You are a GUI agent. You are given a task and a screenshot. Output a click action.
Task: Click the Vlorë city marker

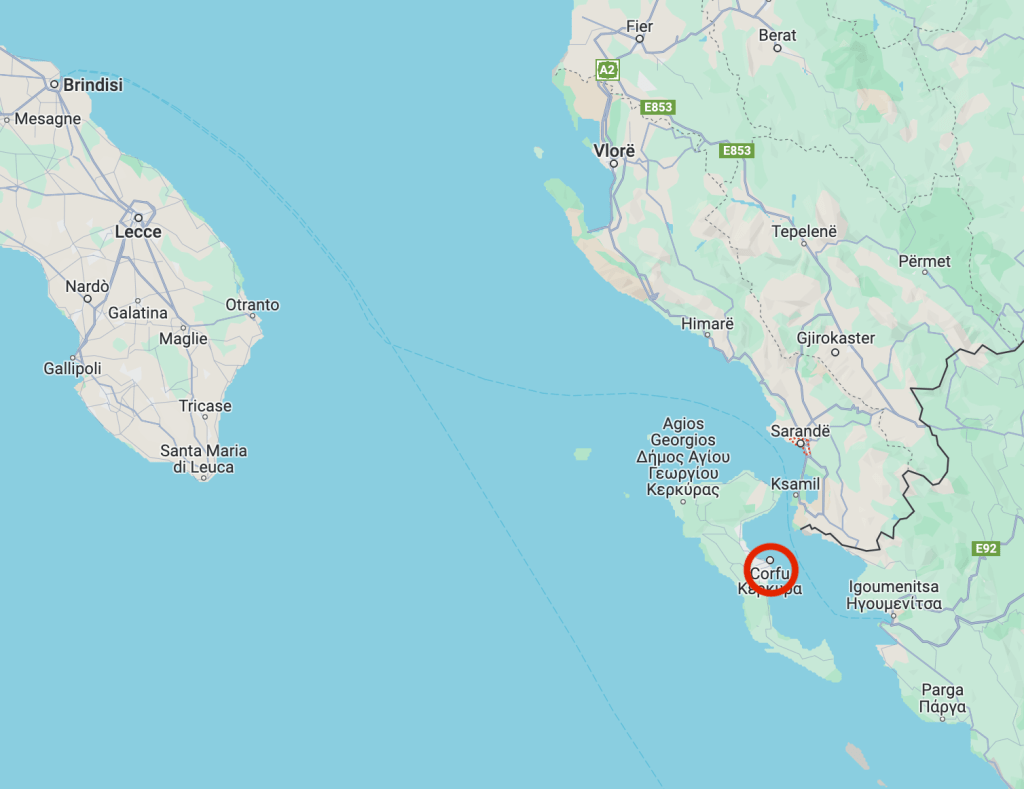(614, 163)
